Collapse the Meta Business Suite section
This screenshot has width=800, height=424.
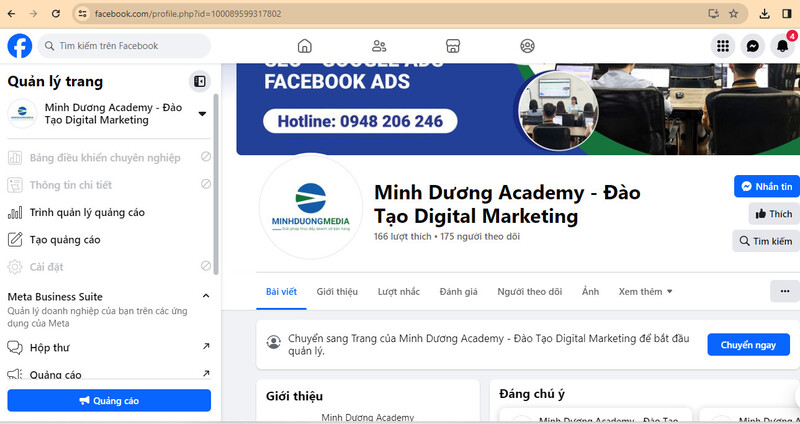click(x=206, y=296)
